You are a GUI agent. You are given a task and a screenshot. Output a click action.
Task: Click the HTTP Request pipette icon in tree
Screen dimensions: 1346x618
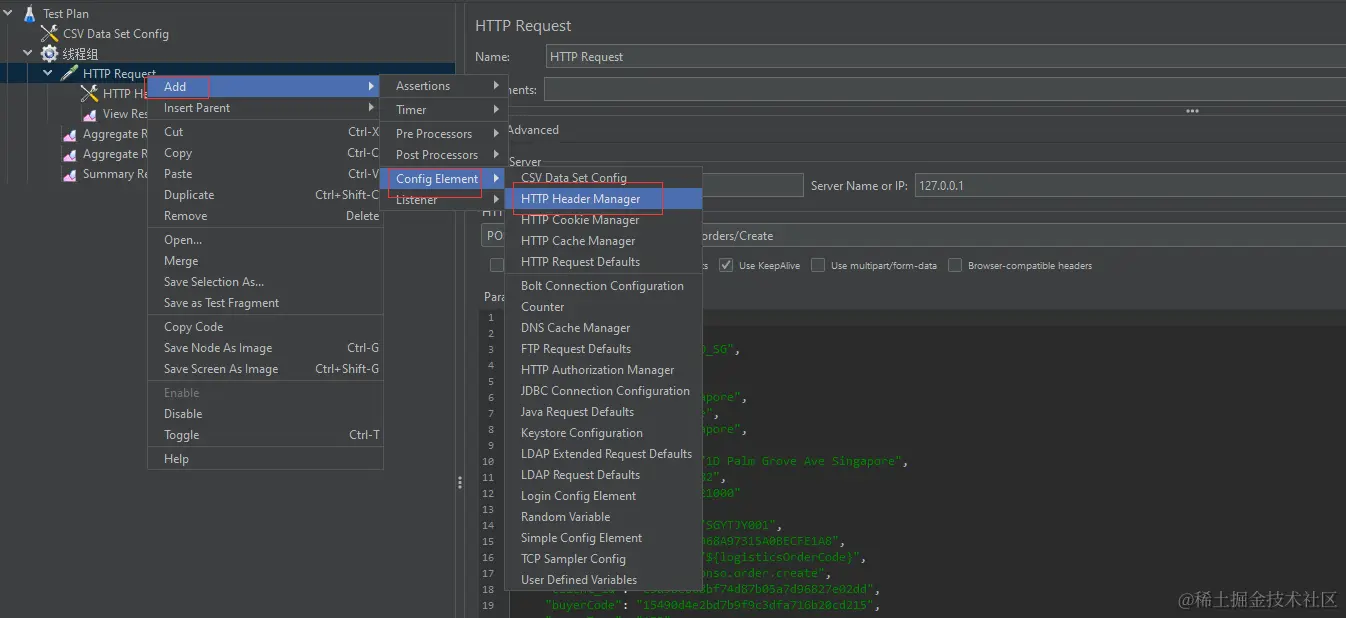tap(69, 74)
